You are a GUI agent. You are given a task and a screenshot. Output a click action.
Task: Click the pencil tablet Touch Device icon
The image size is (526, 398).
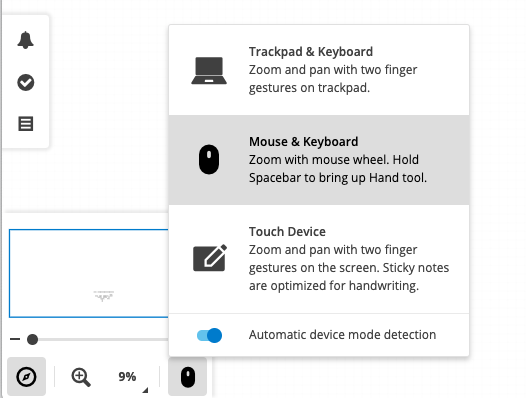[210, 258]
